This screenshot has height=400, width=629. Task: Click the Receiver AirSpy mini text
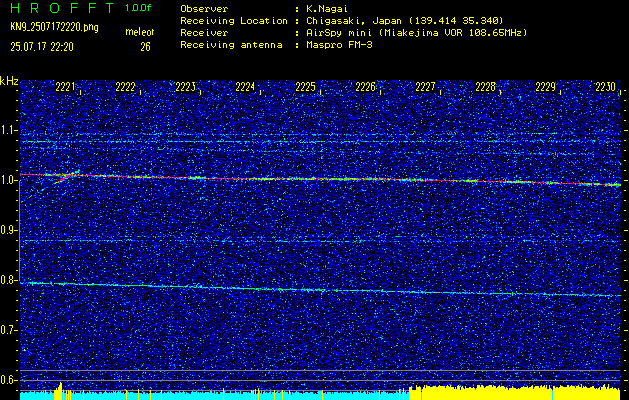pos(416,33)
